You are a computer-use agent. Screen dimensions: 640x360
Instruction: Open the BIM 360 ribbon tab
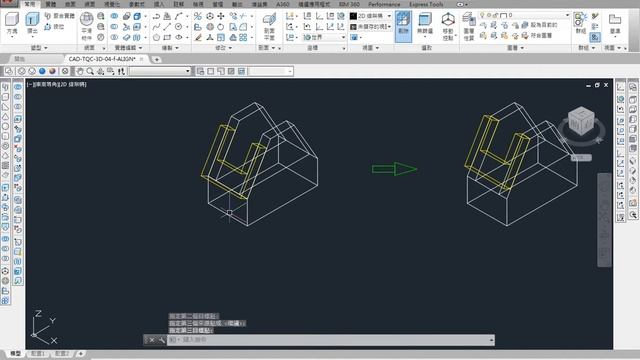[x=349, y=4]
